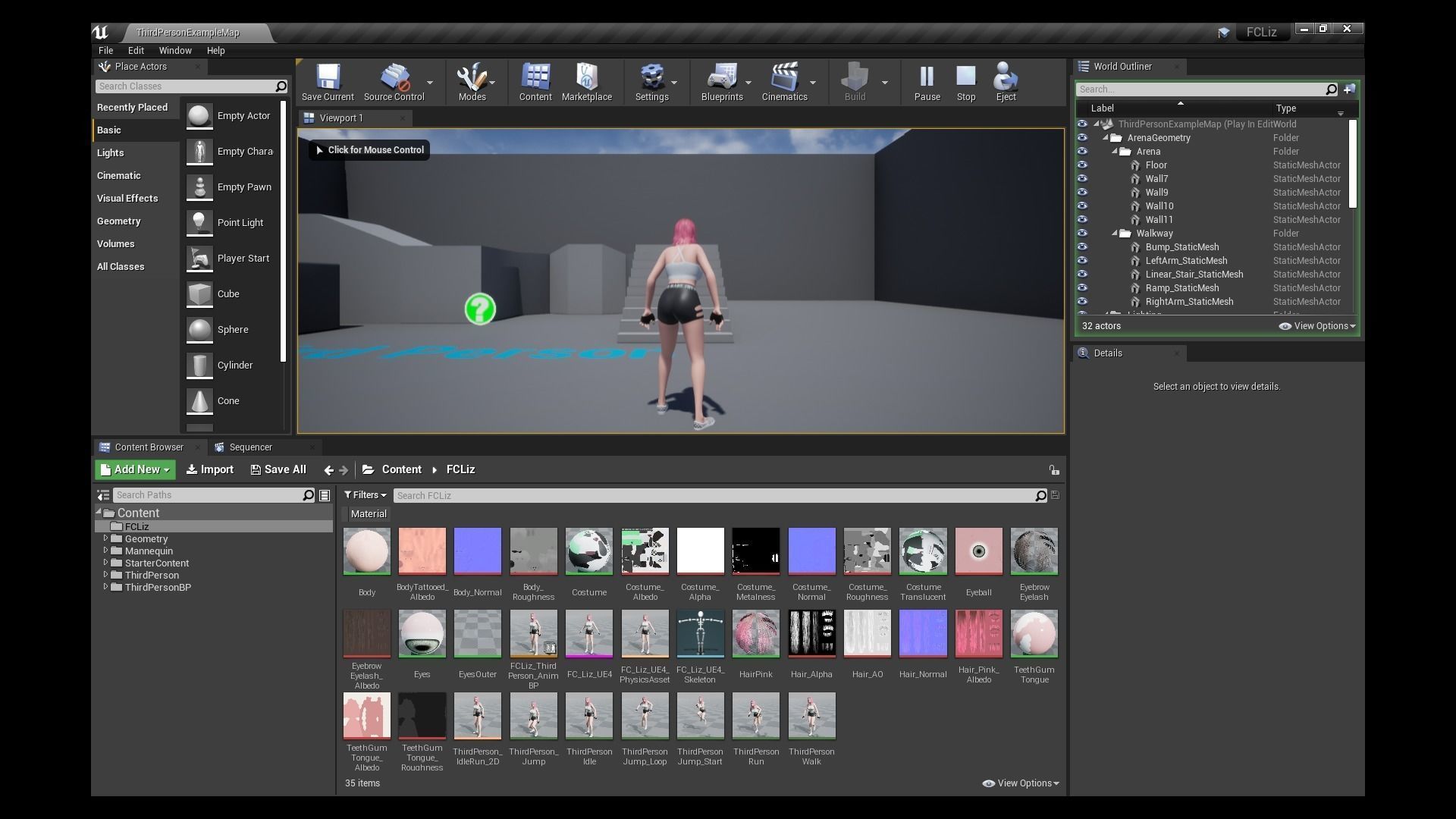The width and height of the screenshot is (1456, 819).
Task: Open the Filters dropdown in the Content Browser
Action: (x=366, y=495)
